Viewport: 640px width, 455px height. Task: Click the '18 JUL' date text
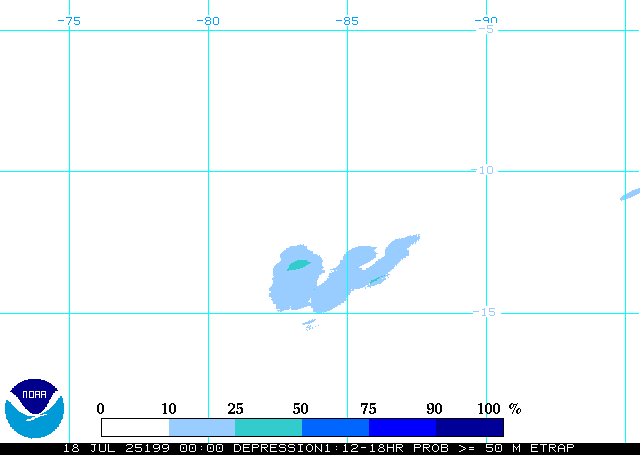(x=90, y=448)
